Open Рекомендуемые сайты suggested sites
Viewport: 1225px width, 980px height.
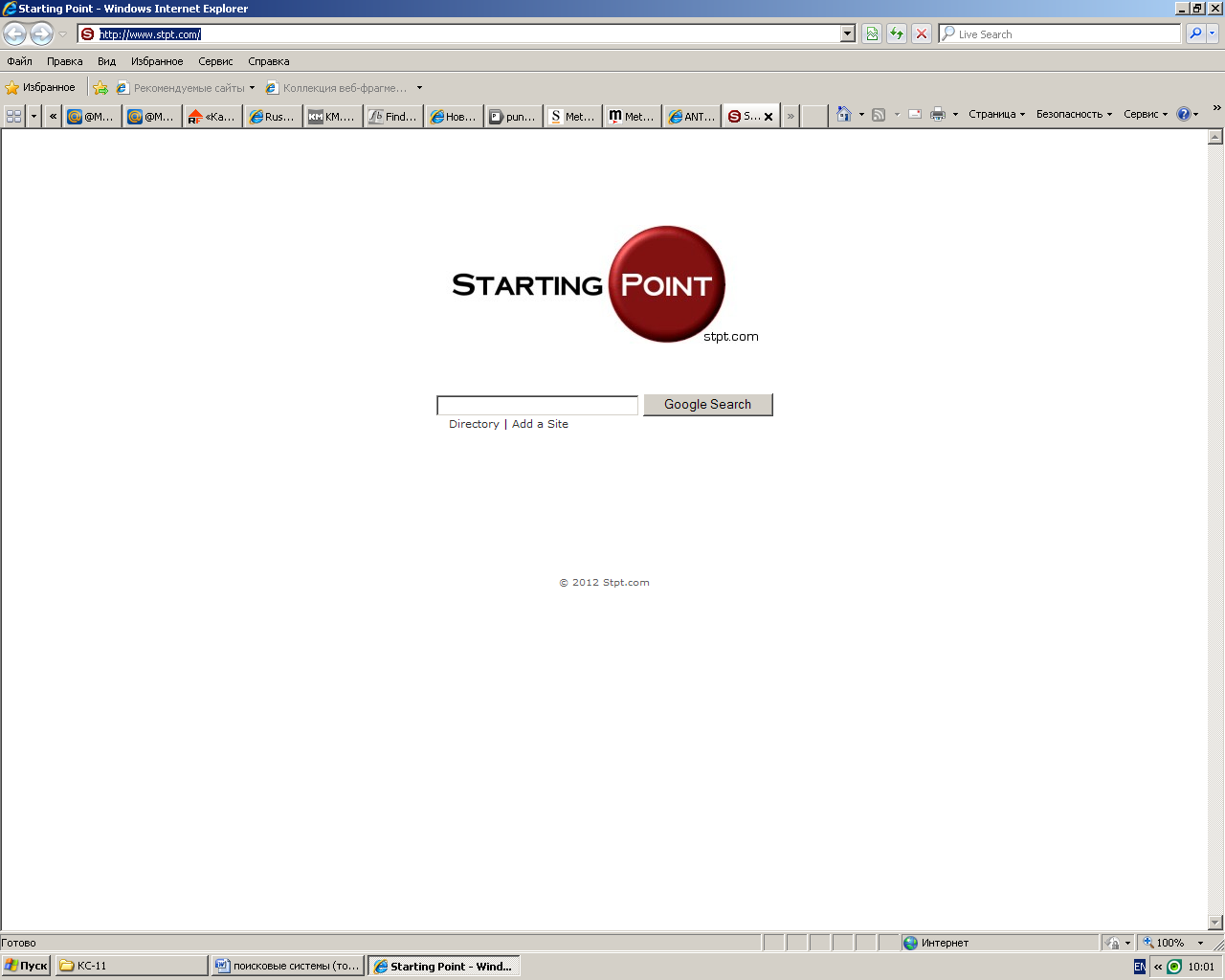click(186, 88)
